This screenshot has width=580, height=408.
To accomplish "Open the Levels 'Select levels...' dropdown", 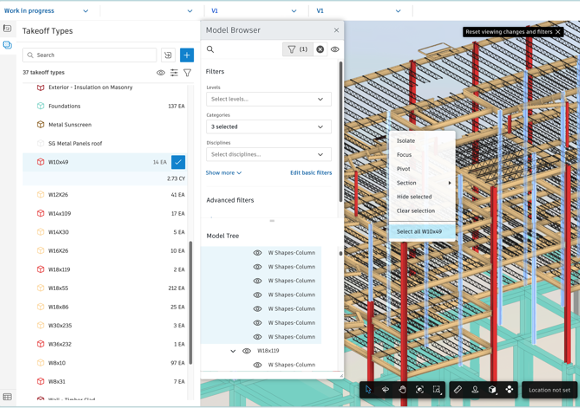I will point(269,99).
